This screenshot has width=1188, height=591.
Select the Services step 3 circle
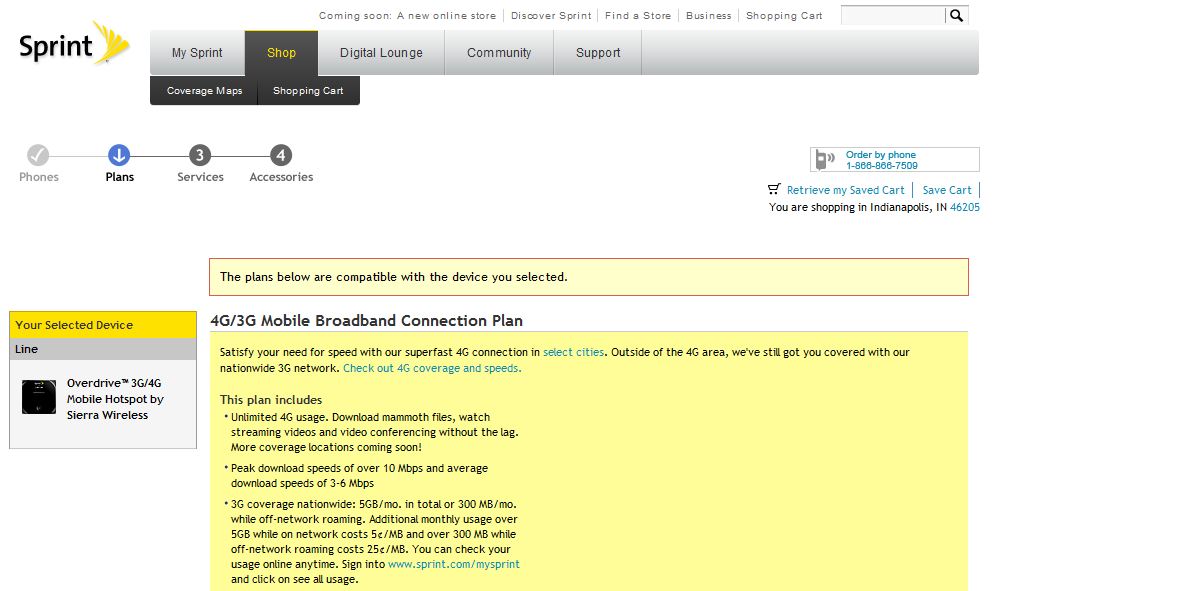[200, 155]
